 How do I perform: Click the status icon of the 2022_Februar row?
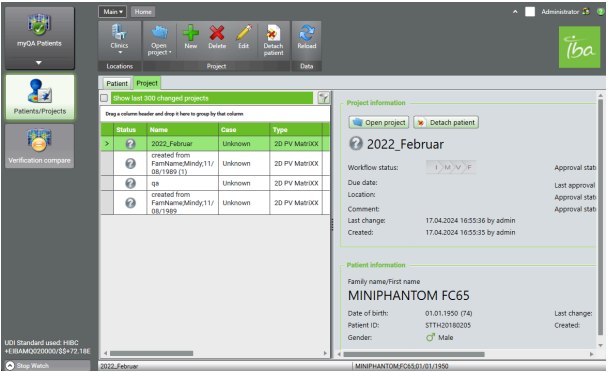click(130, 144)
